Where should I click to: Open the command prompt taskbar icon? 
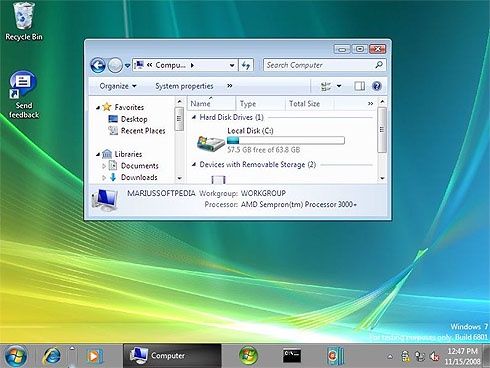pos(292,356)
